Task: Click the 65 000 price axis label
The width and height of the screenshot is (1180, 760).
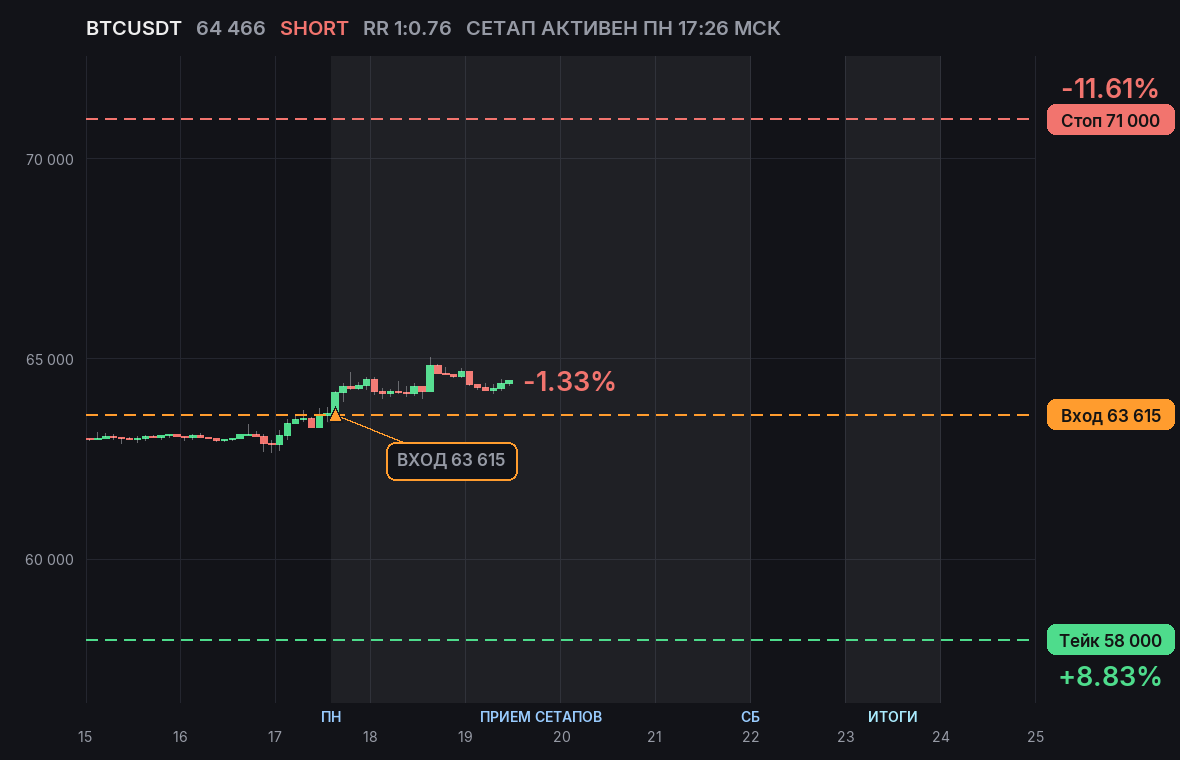Action: tap(50, 360)
